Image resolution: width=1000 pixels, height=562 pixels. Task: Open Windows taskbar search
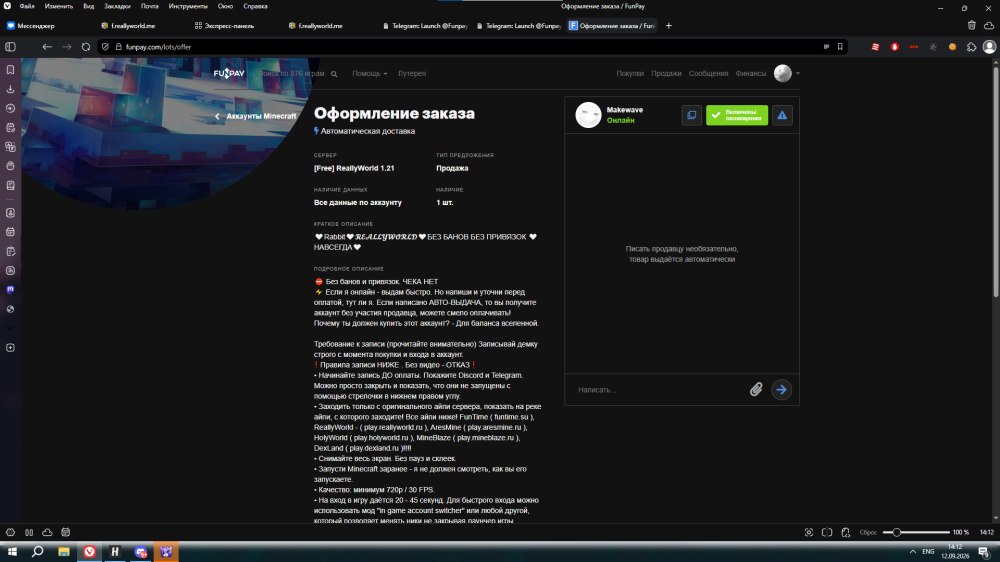(x=38, y=552)
